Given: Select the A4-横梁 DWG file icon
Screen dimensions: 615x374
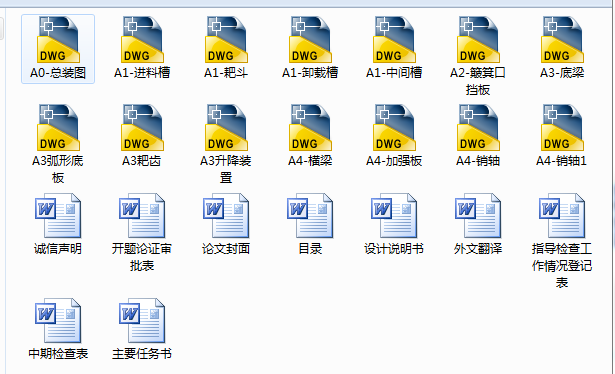Looking at the screenshot, I should [x=310, y=127].
